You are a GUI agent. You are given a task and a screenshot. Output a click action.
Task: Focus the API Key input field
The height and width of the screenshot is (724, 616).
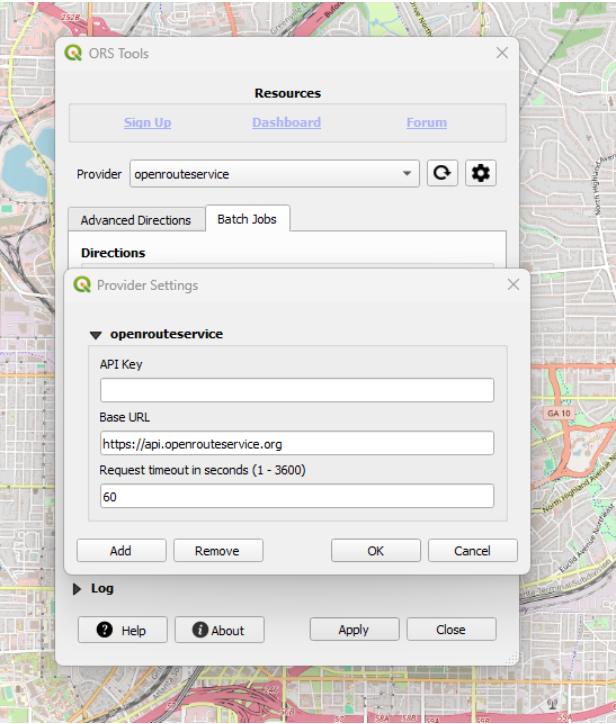297,390
